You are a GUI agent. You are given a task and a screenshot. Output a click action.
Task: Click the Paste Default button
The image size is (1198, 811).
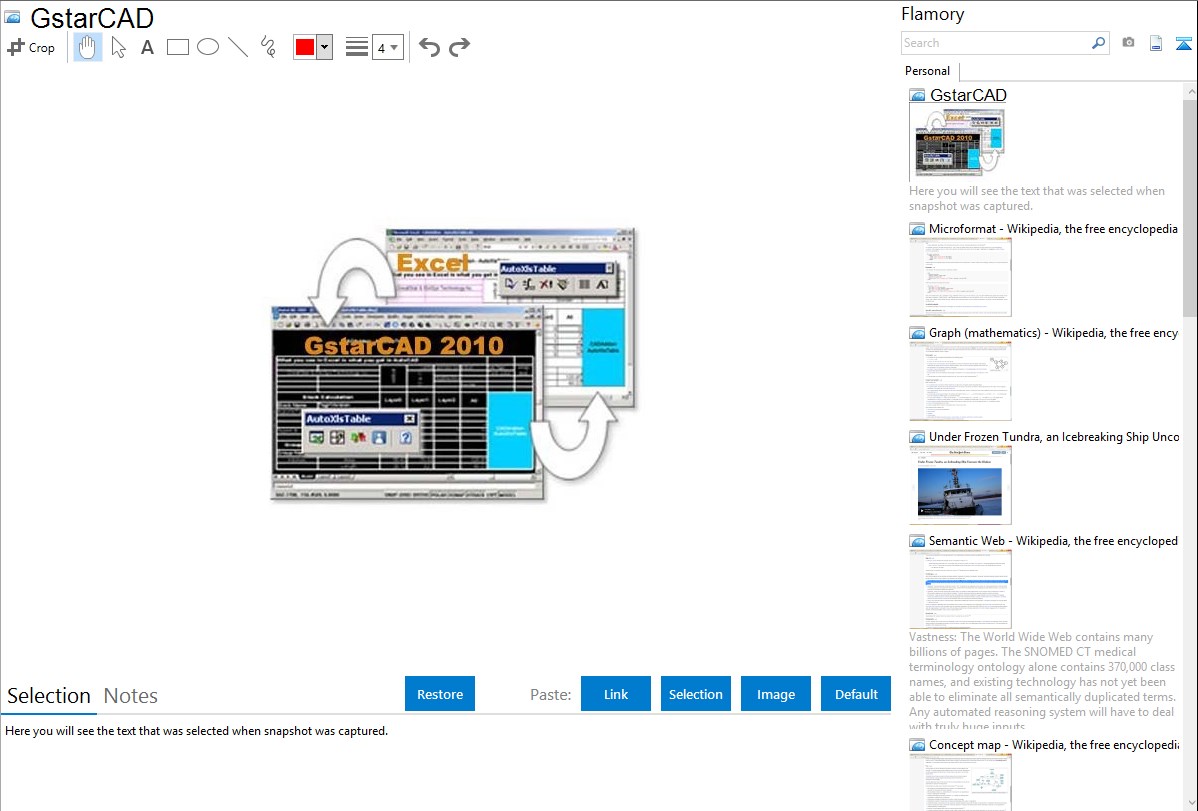[856, 694]
